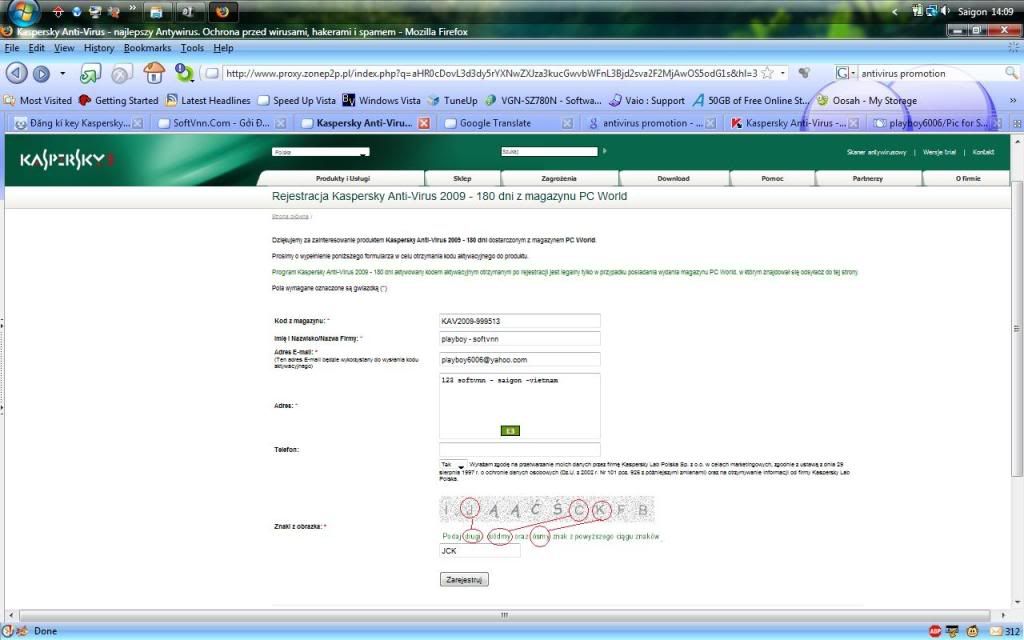The height and width of the screenshot is (640, 1024).
Task: Open the Zagrożenia navigation tab
Action: pos(559,178)
